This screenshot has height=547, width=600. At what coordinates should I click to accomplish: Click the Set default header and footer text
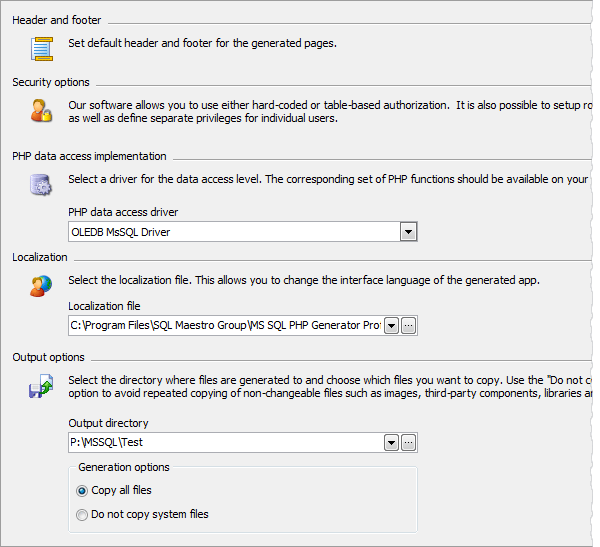tap(202, 43)
